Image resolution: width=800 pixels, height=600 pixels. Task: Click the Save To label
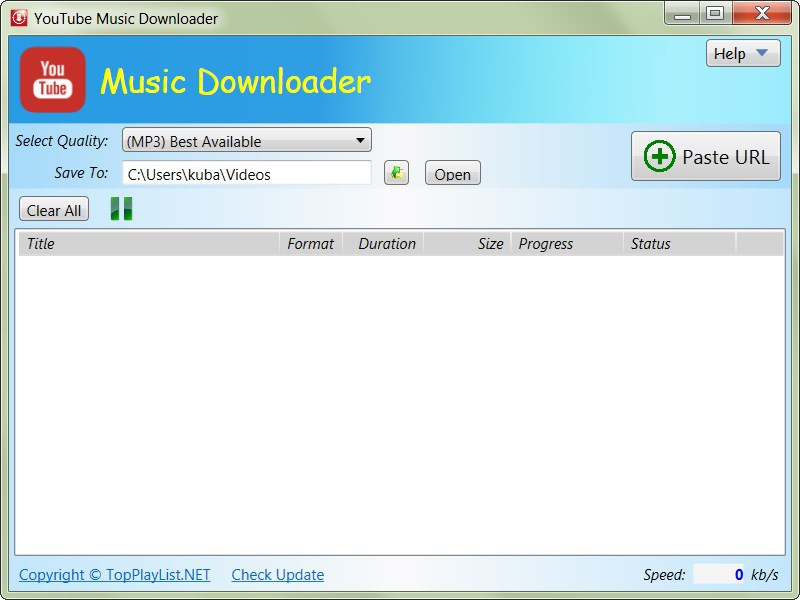point(81,173)
